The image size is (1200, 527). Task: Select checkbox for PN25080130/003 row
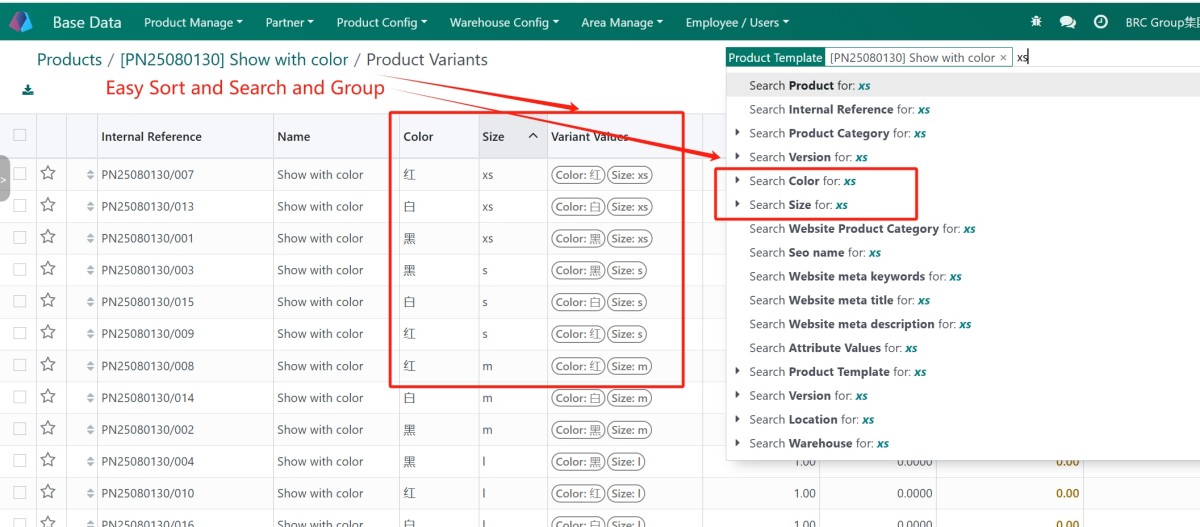tap(20, 270)
